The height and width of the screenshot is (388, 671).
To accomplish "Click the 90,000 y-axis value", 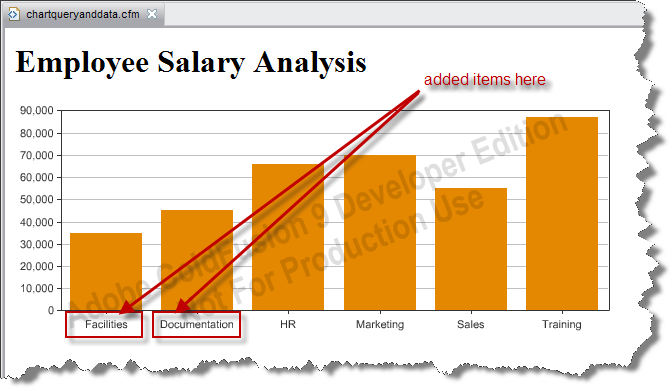I will point(37,111).
